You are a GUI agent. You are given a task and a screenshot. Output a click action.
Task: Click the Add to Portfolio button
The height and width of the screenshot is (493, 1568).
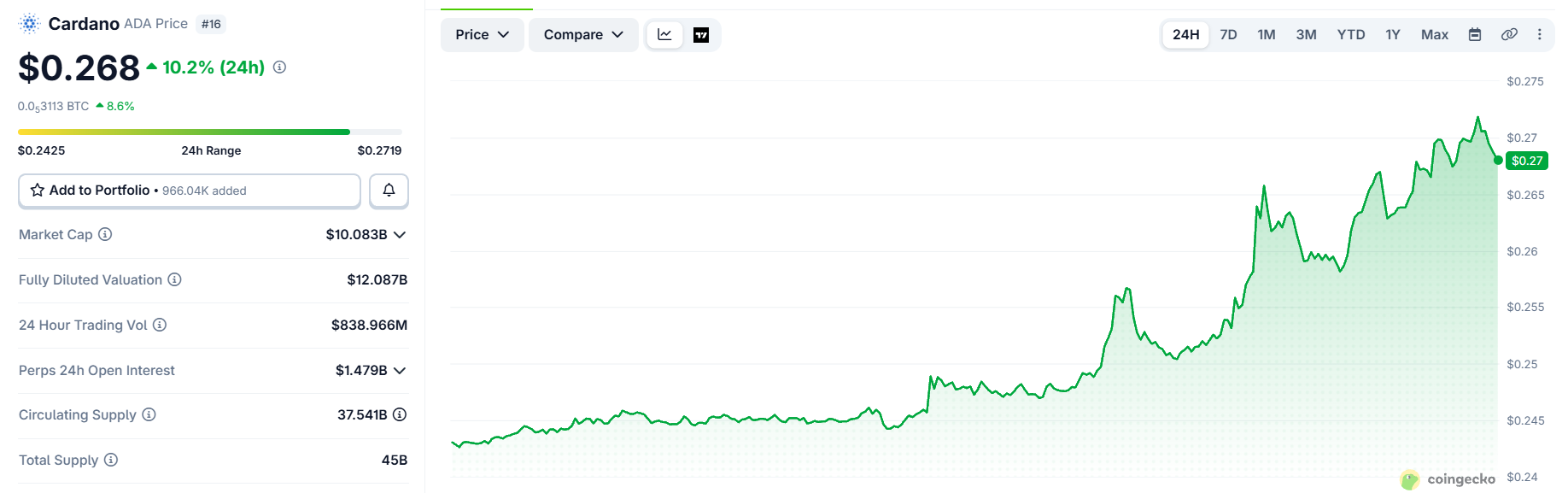190,191
